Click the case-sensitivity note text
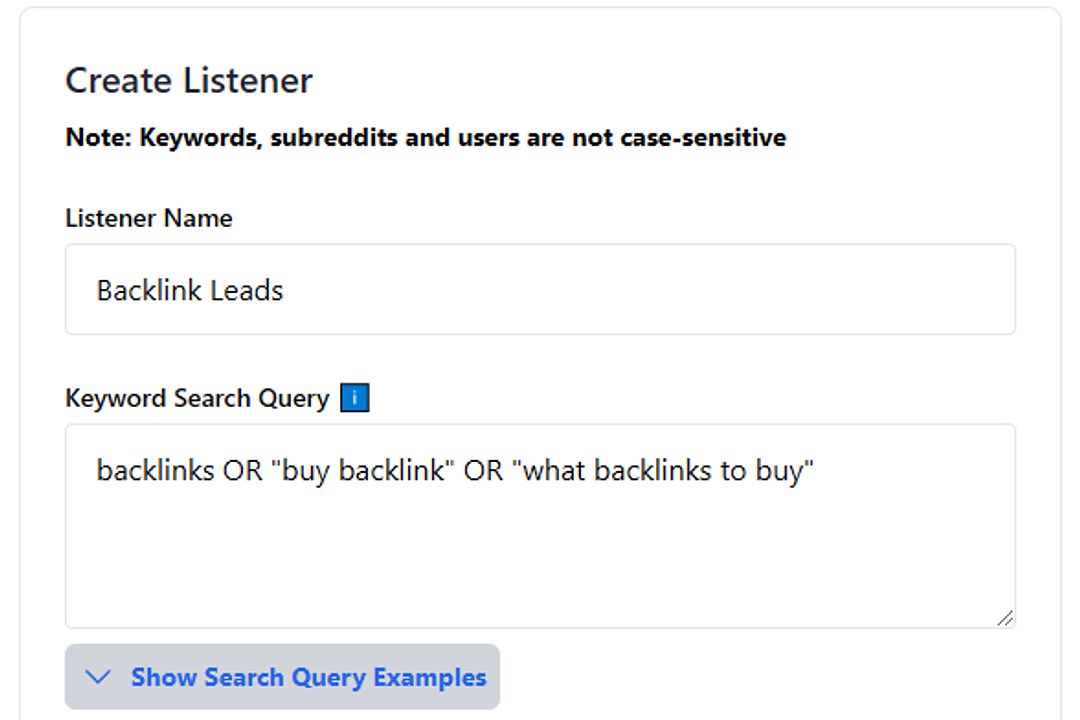This screenshot has width=1080, height=720. pos(426,137)
